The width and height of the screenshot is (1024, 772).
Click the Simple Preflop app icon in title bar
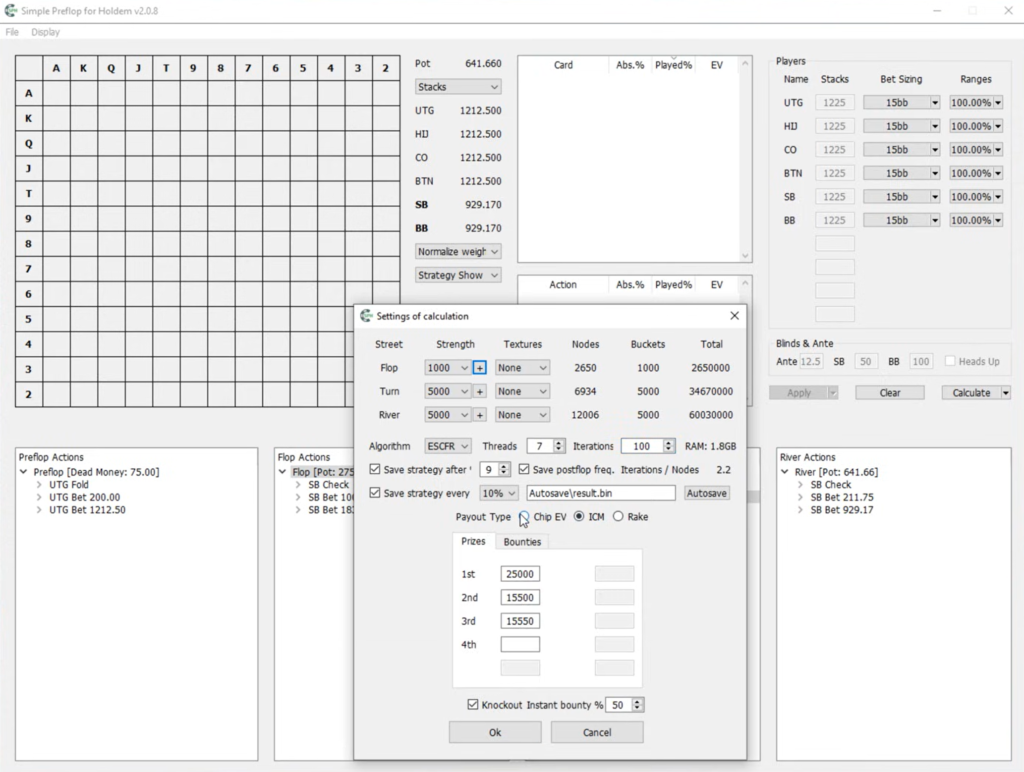[x=10, y=10]
